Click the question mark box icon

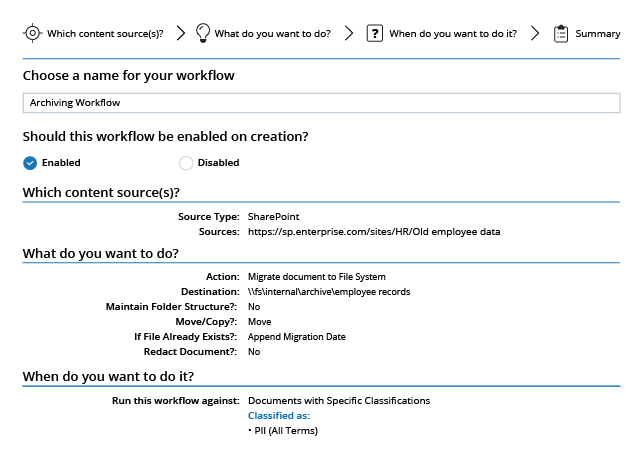pos(375,33)
